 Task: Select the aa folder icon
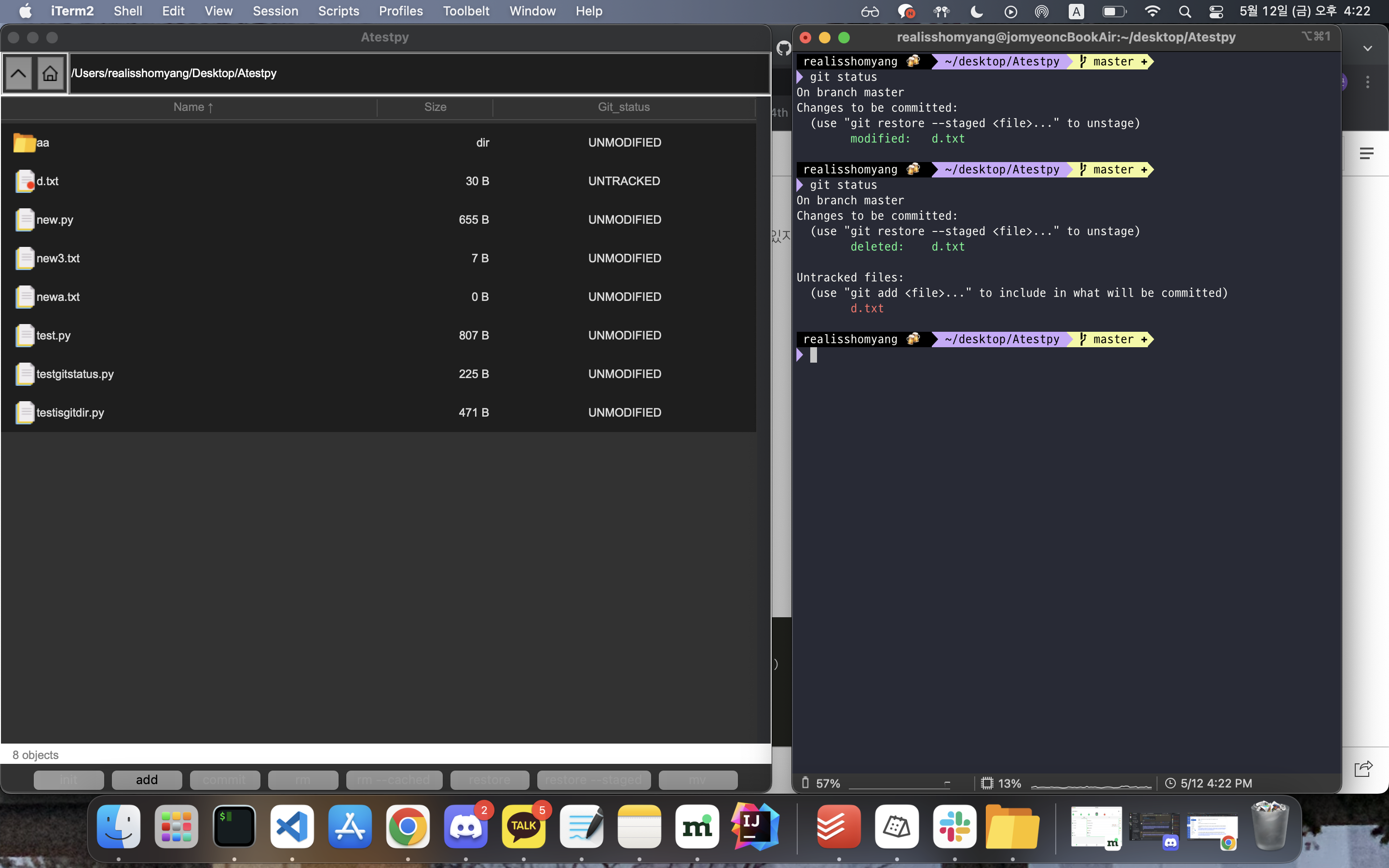tap(24, 142)
